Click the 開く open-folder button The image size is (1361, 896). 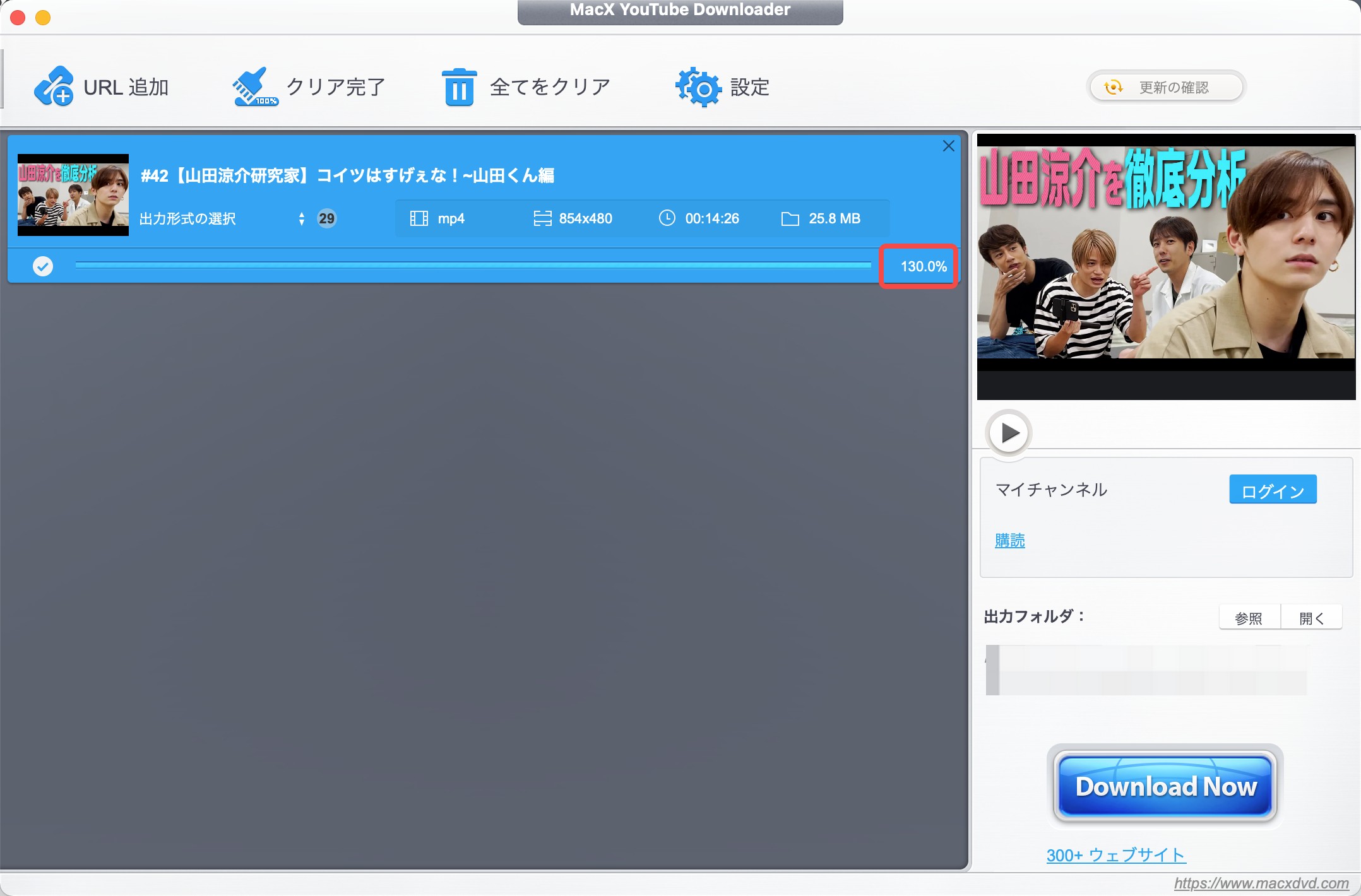1311,618
